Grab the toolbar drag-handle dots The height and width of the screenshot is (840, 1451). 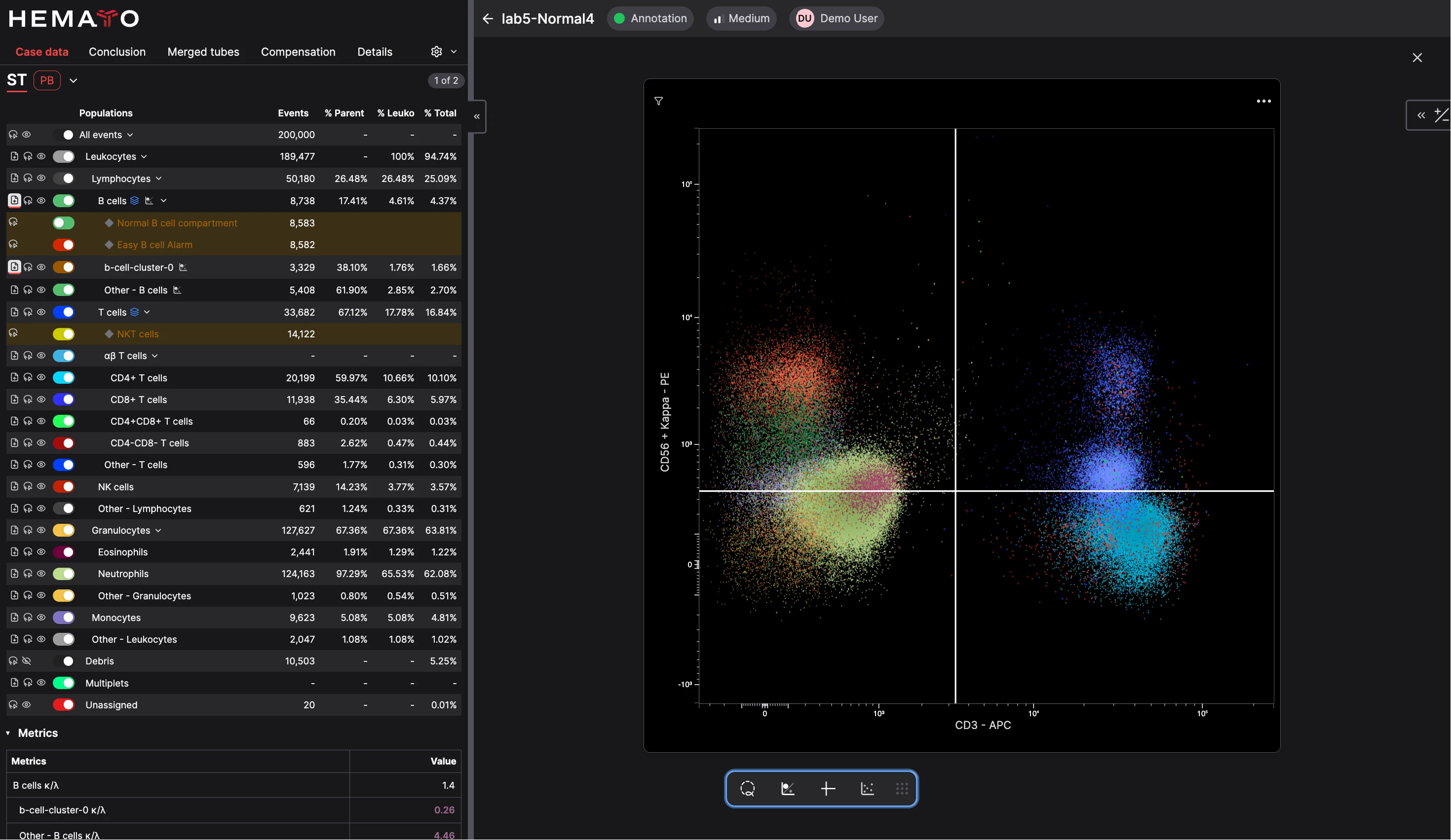(x=902, y=789)
